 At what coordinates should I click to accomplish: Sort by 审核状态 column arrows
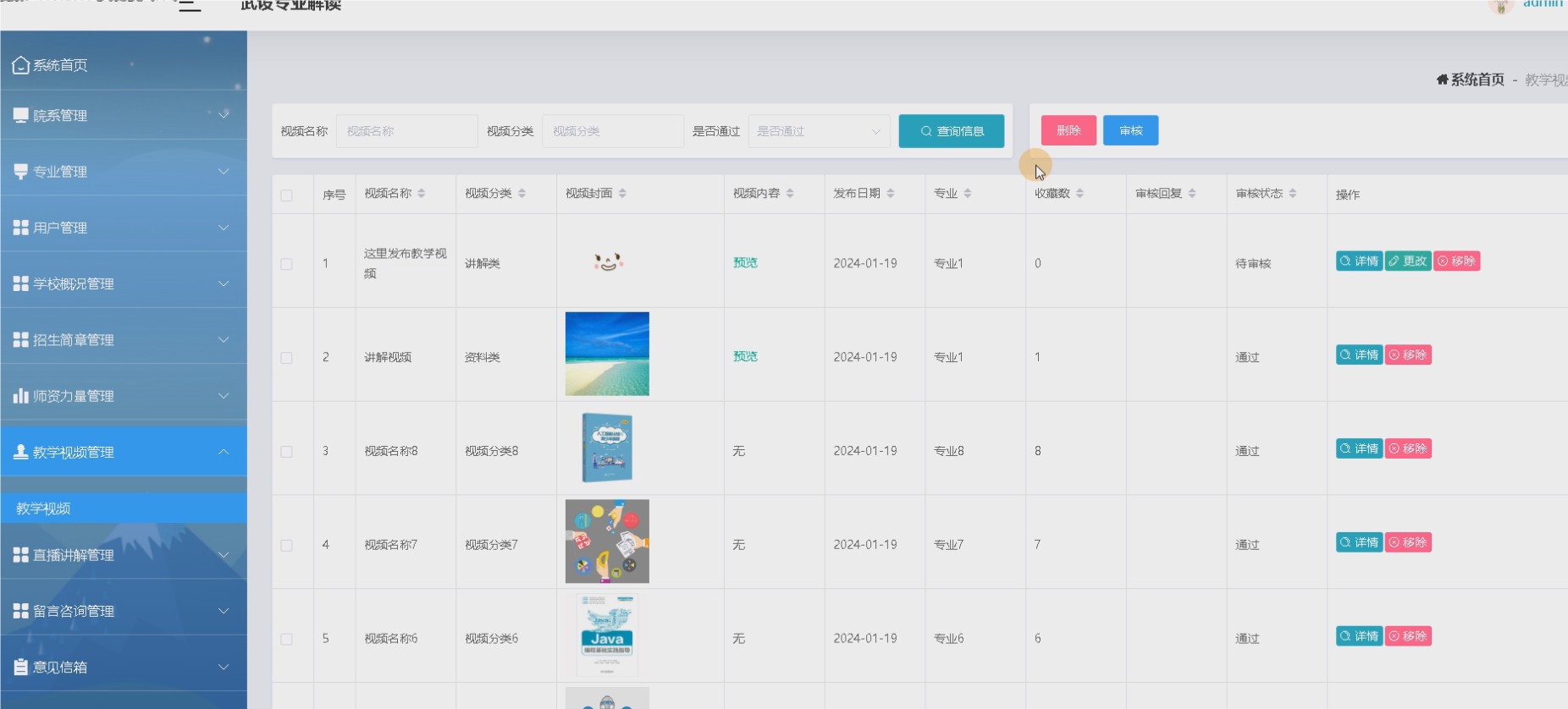point(1293,194)
